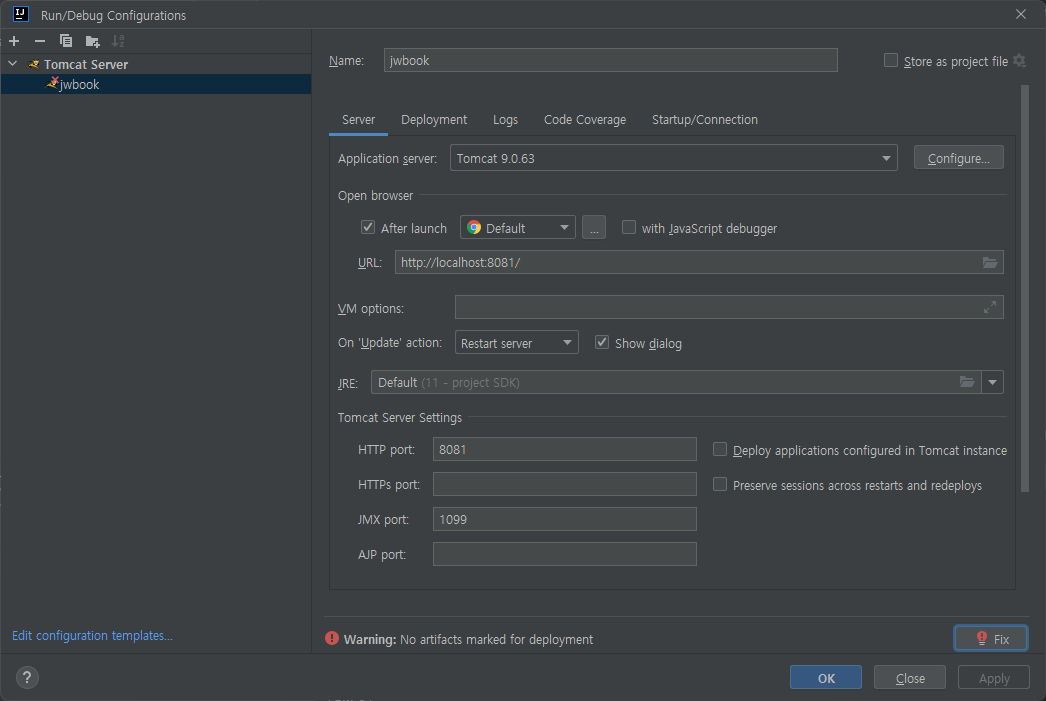The image size is (1046, 701).
Task: Enable with JavaScript debugger checkbox
Action: [628, 227]
